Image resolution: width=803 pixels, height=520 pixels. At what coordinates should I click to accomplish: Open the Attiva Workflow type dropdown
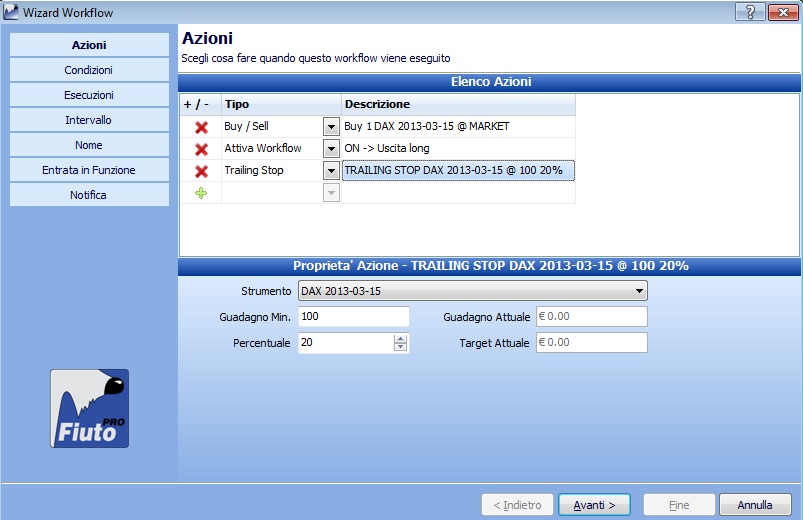click(x=331, y=149)
